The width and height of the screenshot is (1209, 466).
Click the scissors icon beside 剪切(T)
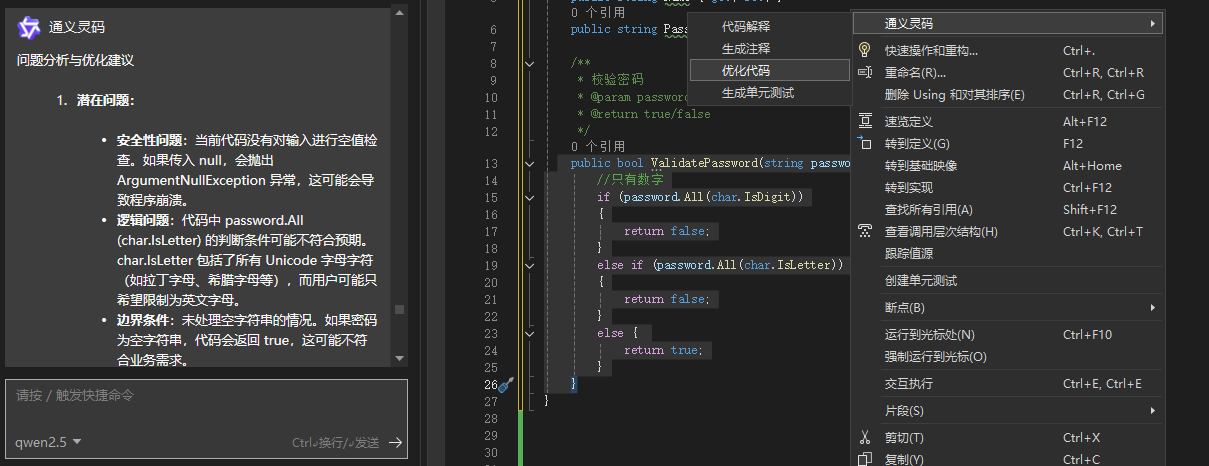[865, 437]
